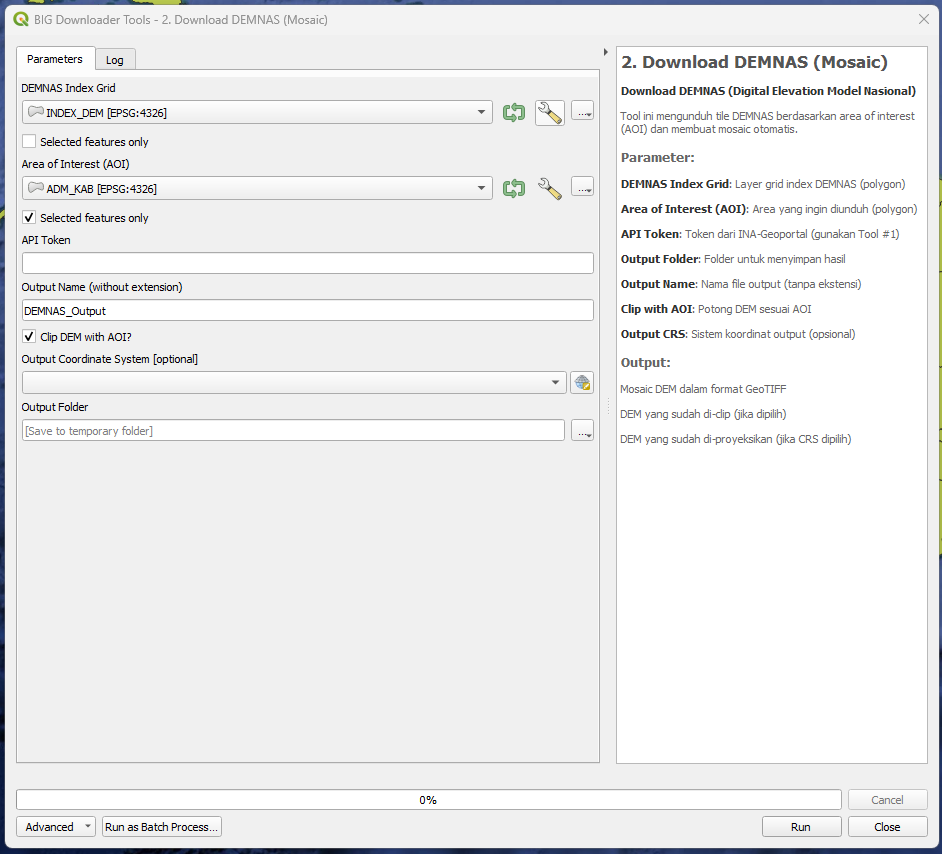
Task: Browse files for DEMNAS Index Grid input
Action: coord(582,112)
